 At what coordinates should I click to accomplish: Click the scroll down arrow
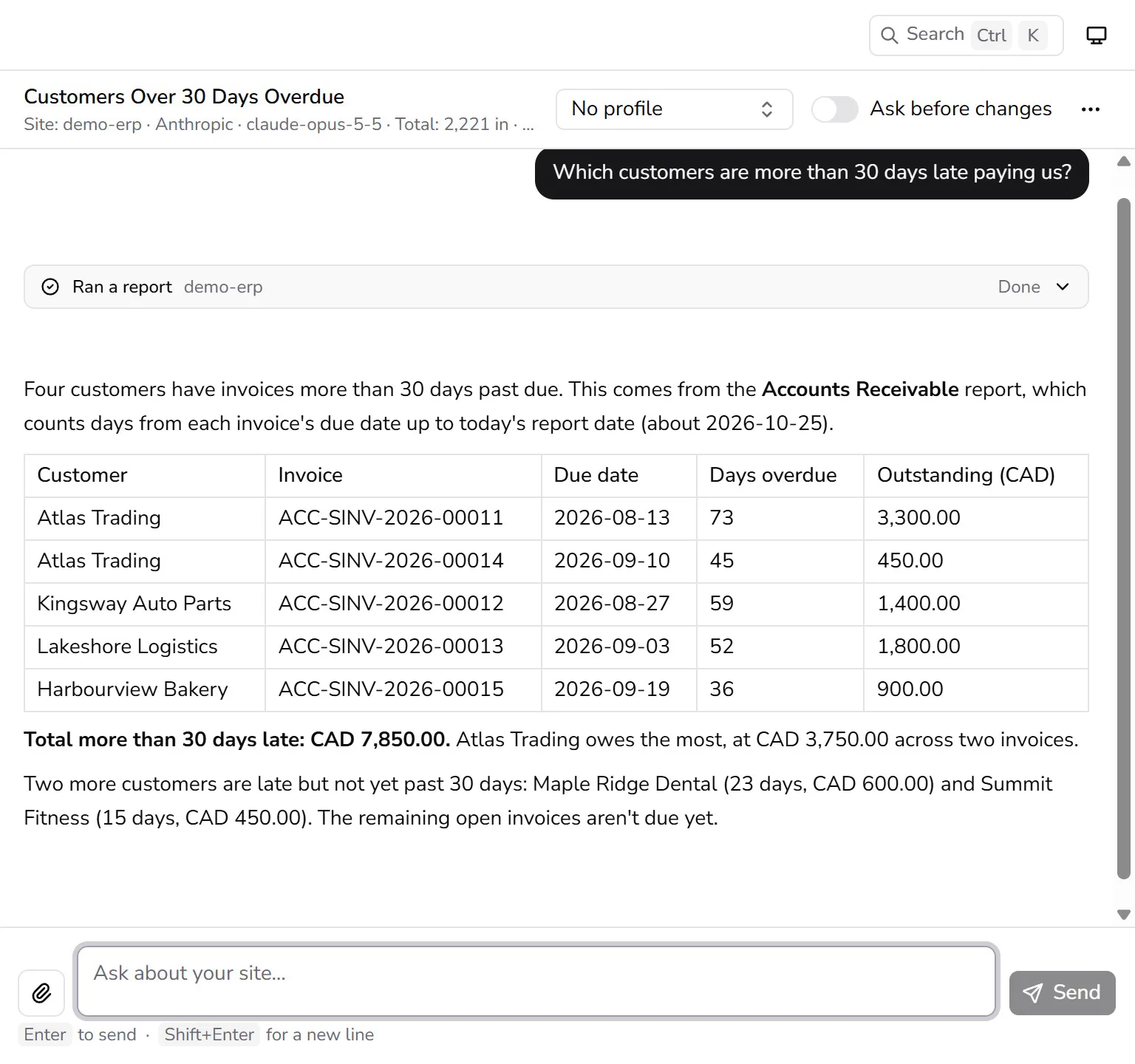click(1124, 915)
